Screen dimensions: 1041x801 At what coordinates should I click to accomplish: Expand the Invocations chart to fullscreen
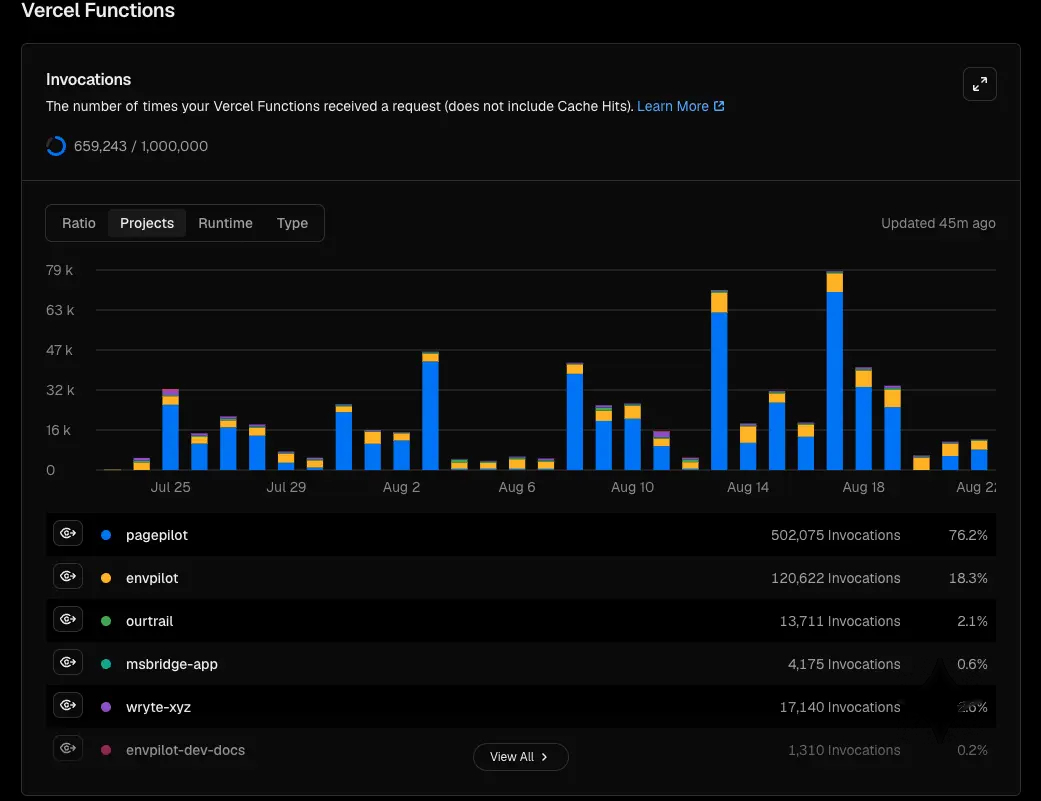(x=979, y=84)
